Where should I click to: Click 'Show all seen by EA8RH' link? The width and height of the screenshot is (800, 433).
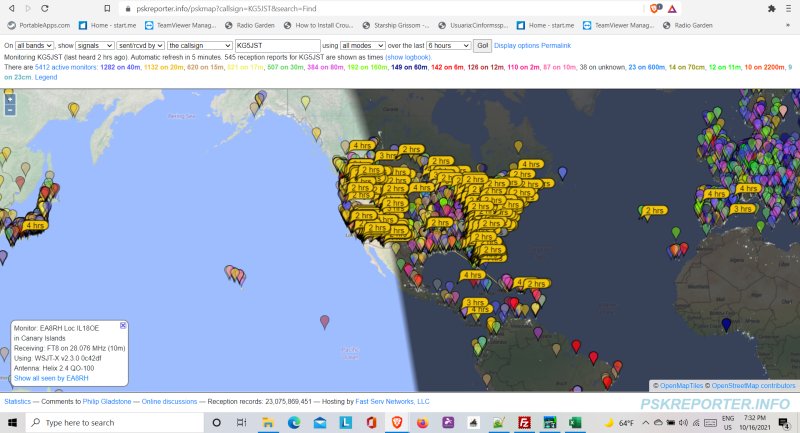(51, 378)
